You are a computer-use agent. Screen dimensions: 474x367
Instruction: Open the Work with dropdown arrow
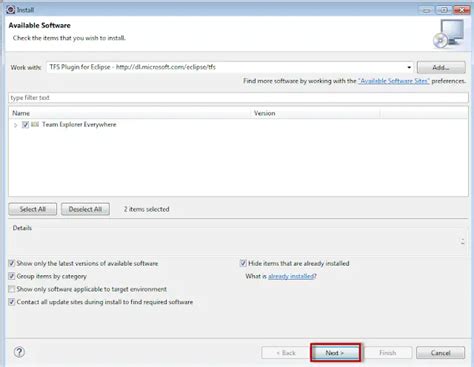[x=409, y=67]
